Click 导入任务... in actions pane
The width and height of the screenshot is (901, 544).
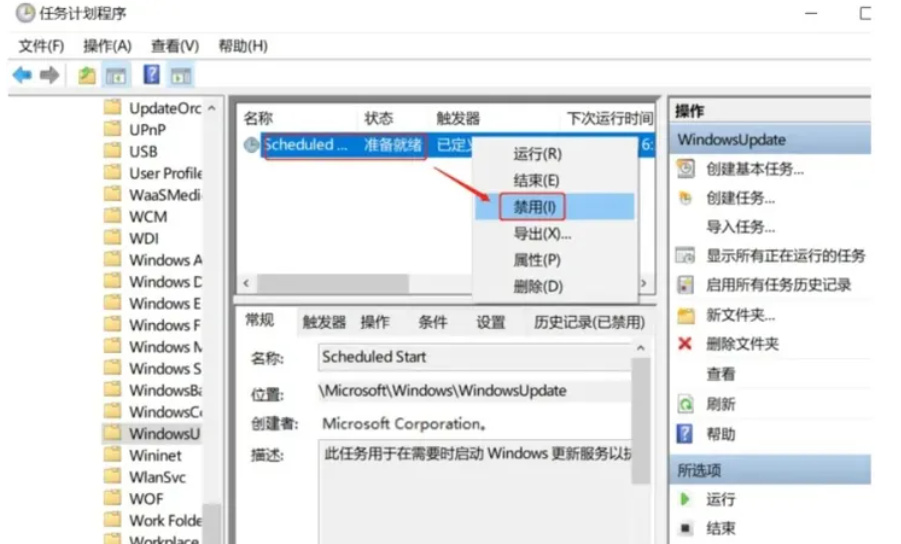pyautogui.click(x=740, y=227)
